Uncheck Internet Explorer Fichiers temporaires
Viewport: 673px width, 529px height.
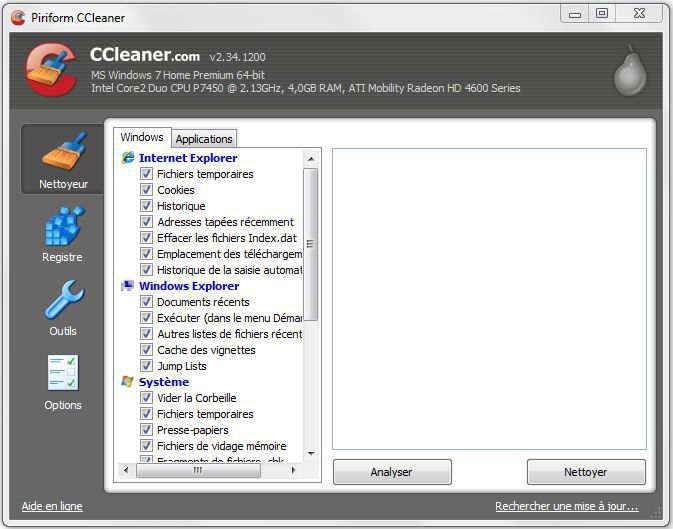[x=146, y=173]
